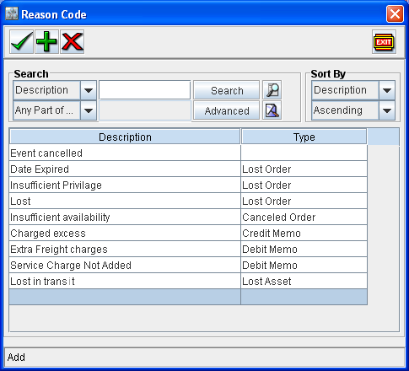Click the green checkmark save icon

tap(22, 42)
